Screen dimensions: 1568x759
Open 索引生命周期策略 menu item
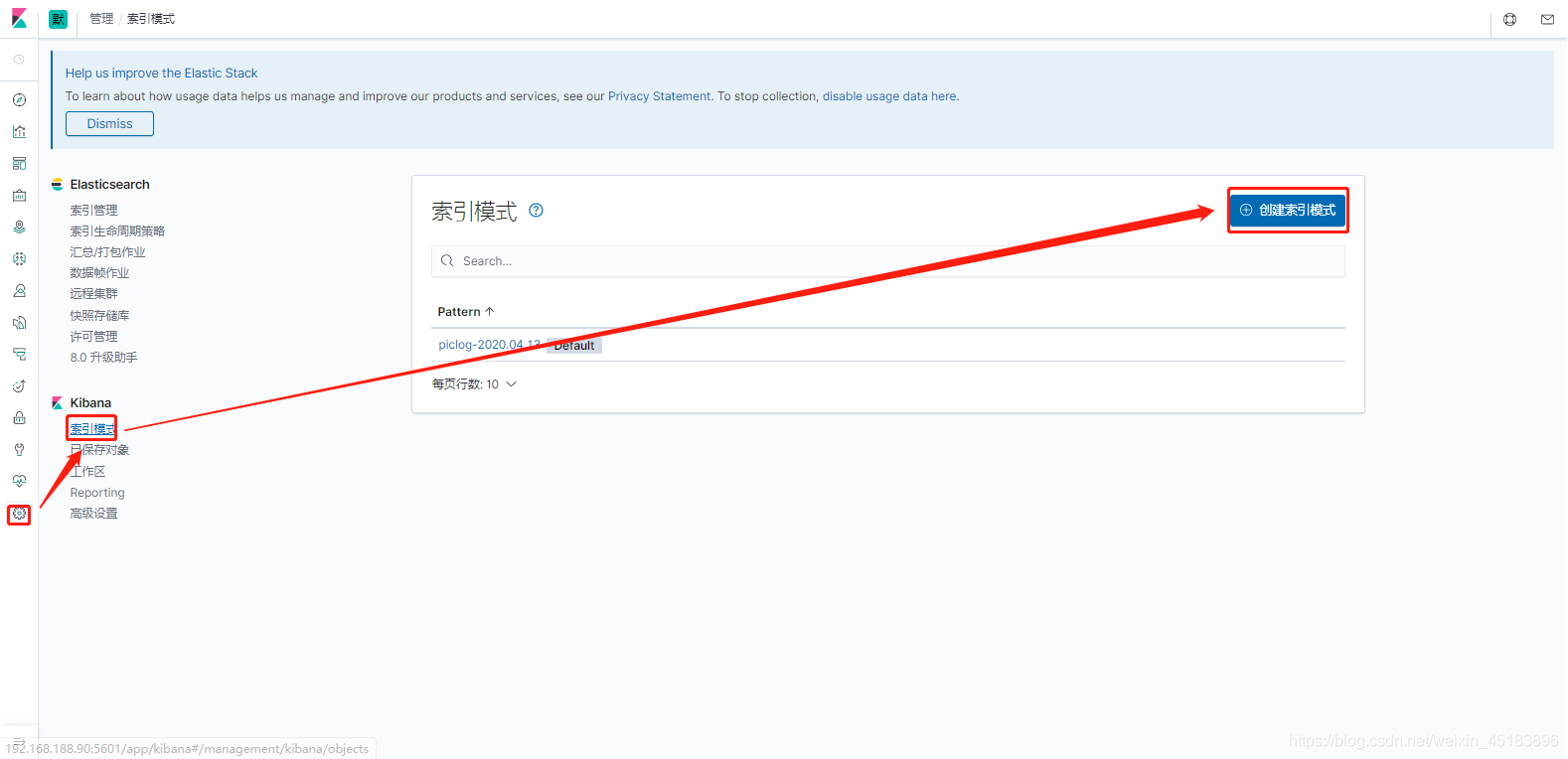coord(117,231)
